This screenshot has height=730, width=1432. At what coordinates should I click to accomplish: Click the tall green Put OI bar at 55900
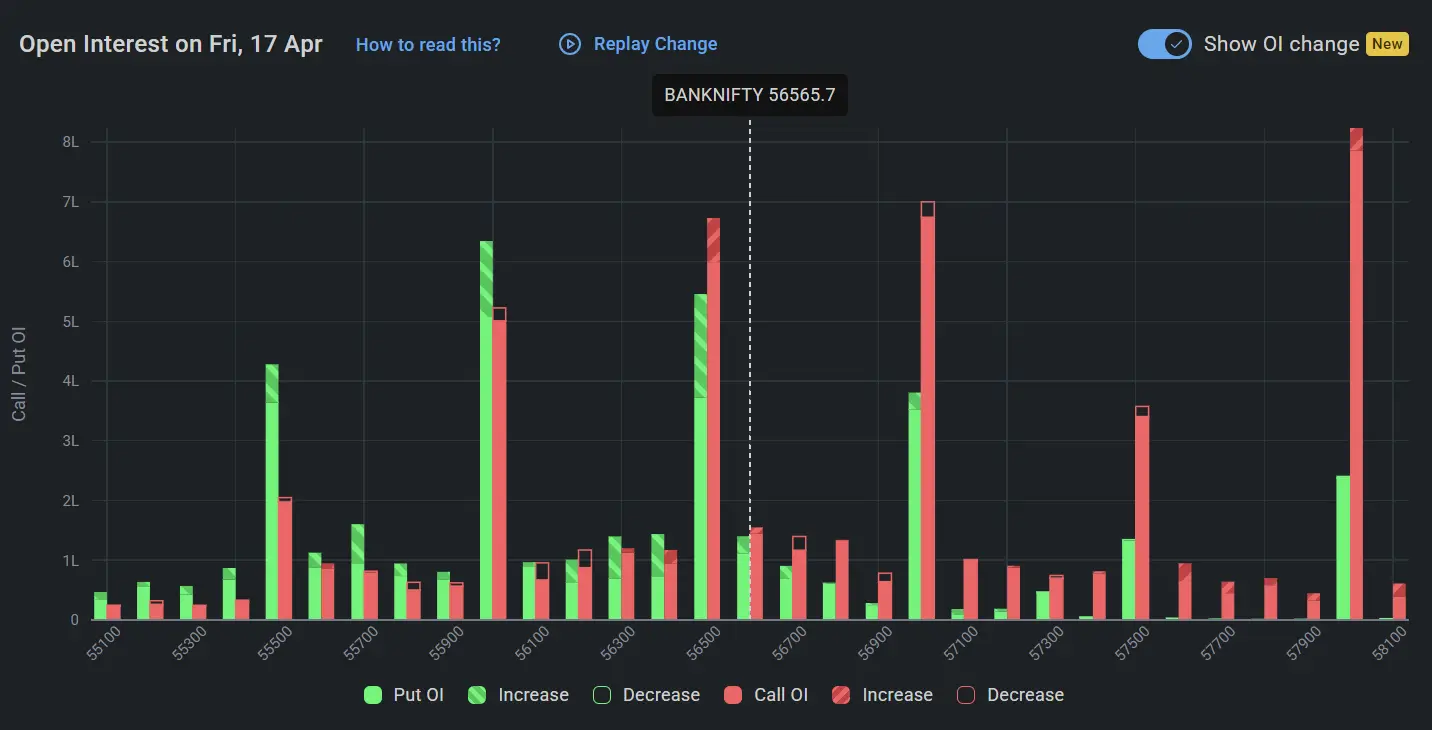click(485, 430)
